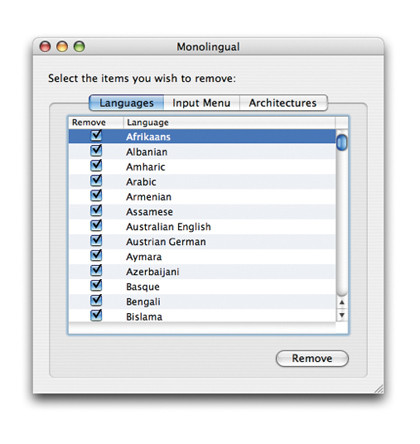Click the Remove button
This screenshot has height=444, width=420.
coord(312,358)
